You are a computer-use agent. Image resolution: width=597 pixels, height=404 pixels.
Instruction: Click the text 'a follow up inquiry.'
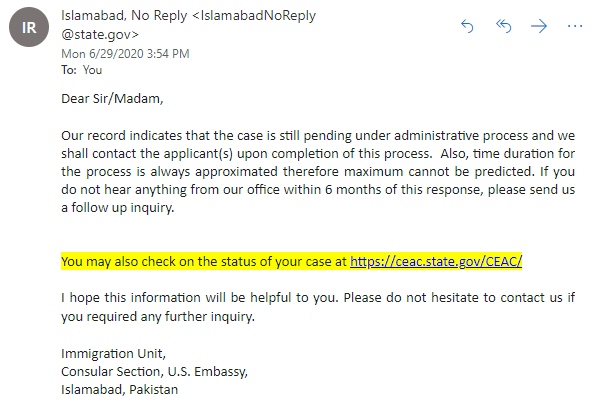click(118, 208)
